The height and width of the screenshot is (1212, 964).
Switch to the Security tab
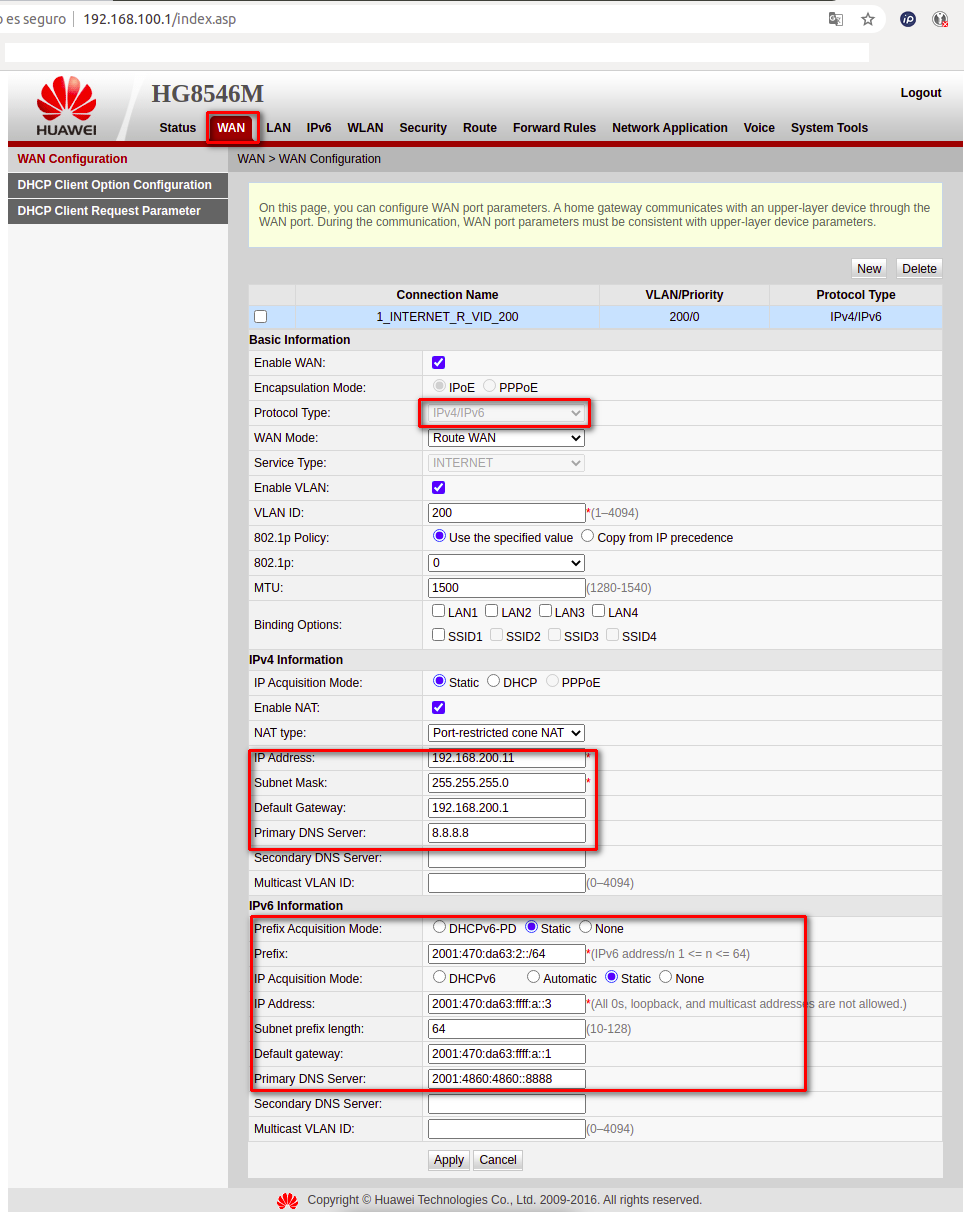423,128
